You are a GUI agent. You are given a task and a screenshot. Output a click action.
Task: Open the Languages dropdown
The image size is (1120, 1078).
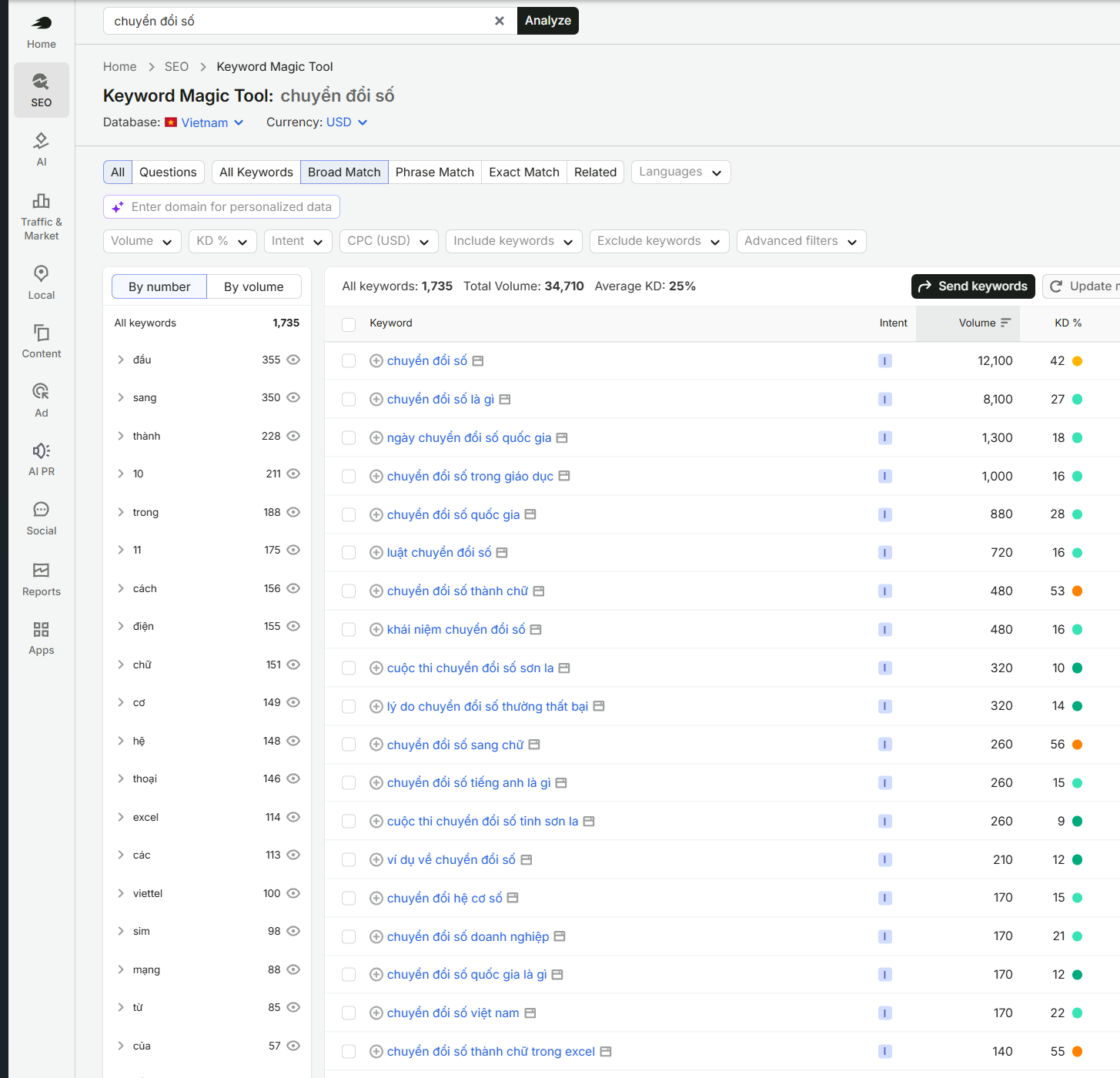[x=681, y=172]
